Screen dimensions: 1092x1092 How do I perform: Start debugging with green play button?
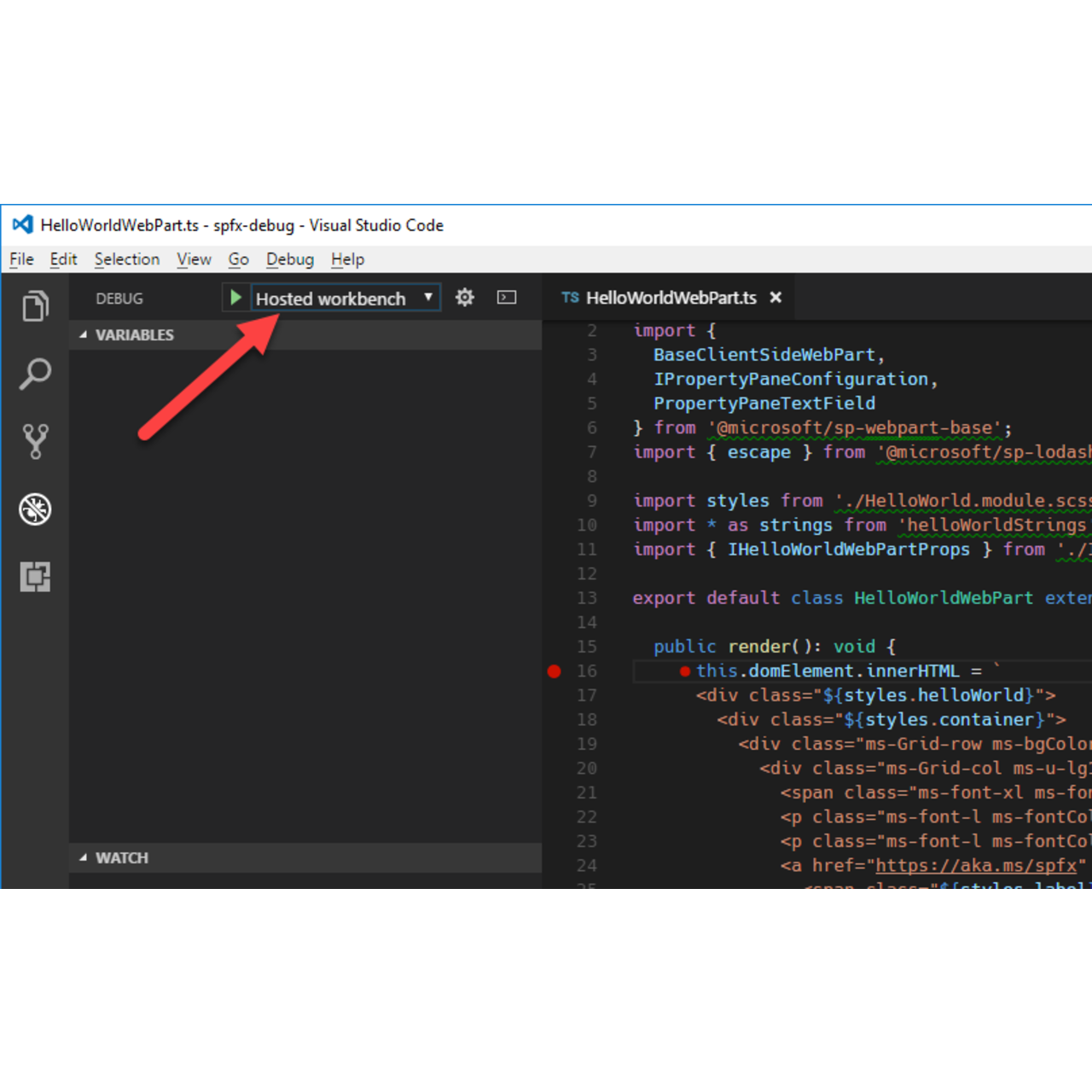coord(235,298)
